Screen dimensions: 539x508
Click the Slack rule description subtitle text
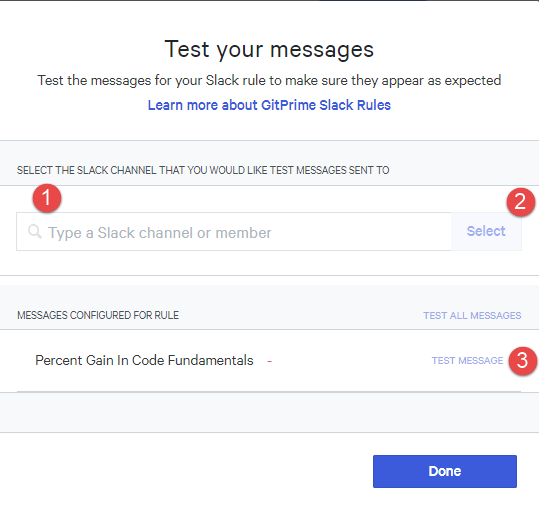click(269, 80)
